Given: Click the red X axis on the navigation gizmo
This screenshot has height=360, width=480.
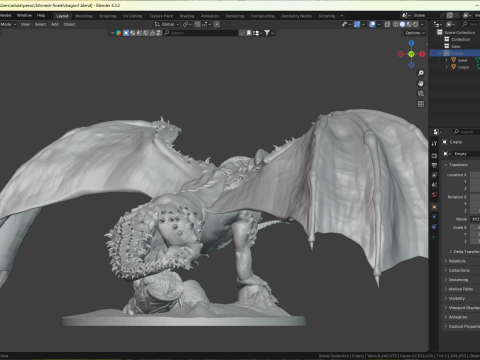Looking at the screenshot, I should (x=422, y=54).
